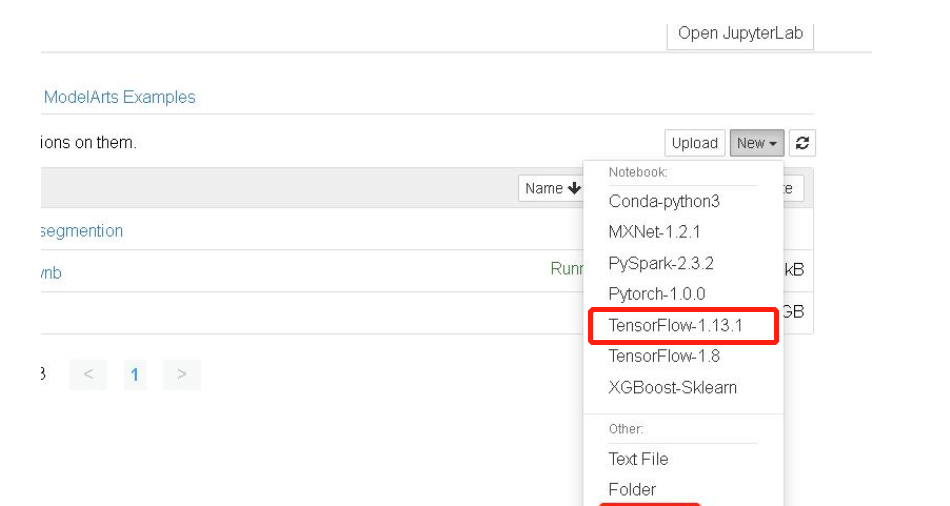Click the Upload button
Viewport: 950px width, 506px height.
click(x=694, y=143)
